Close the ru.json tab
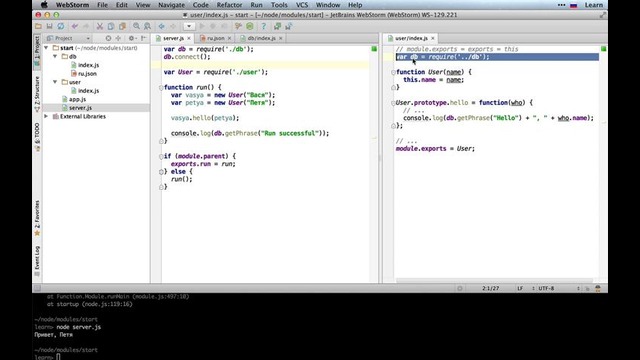Screen dimensions: 640x360 point(229,38)
